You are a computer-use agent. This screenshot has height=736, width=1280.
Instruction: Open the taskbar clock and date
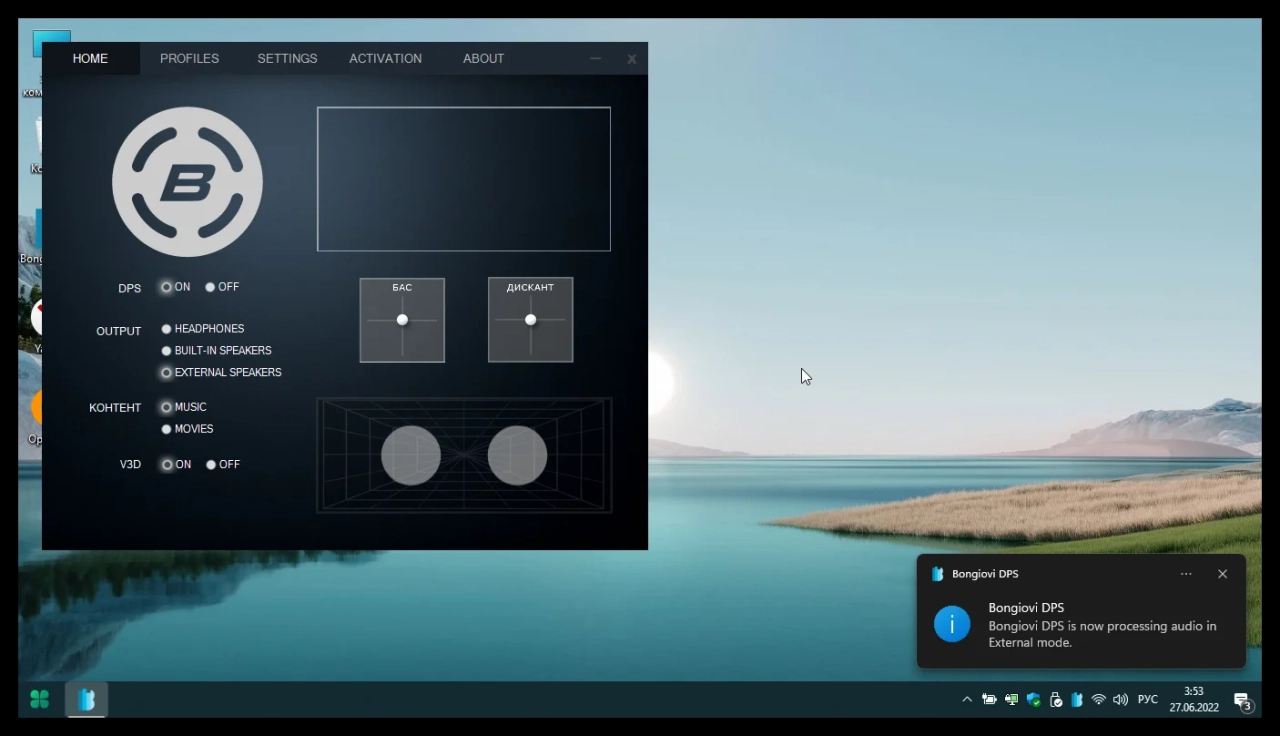[1194, 699]
